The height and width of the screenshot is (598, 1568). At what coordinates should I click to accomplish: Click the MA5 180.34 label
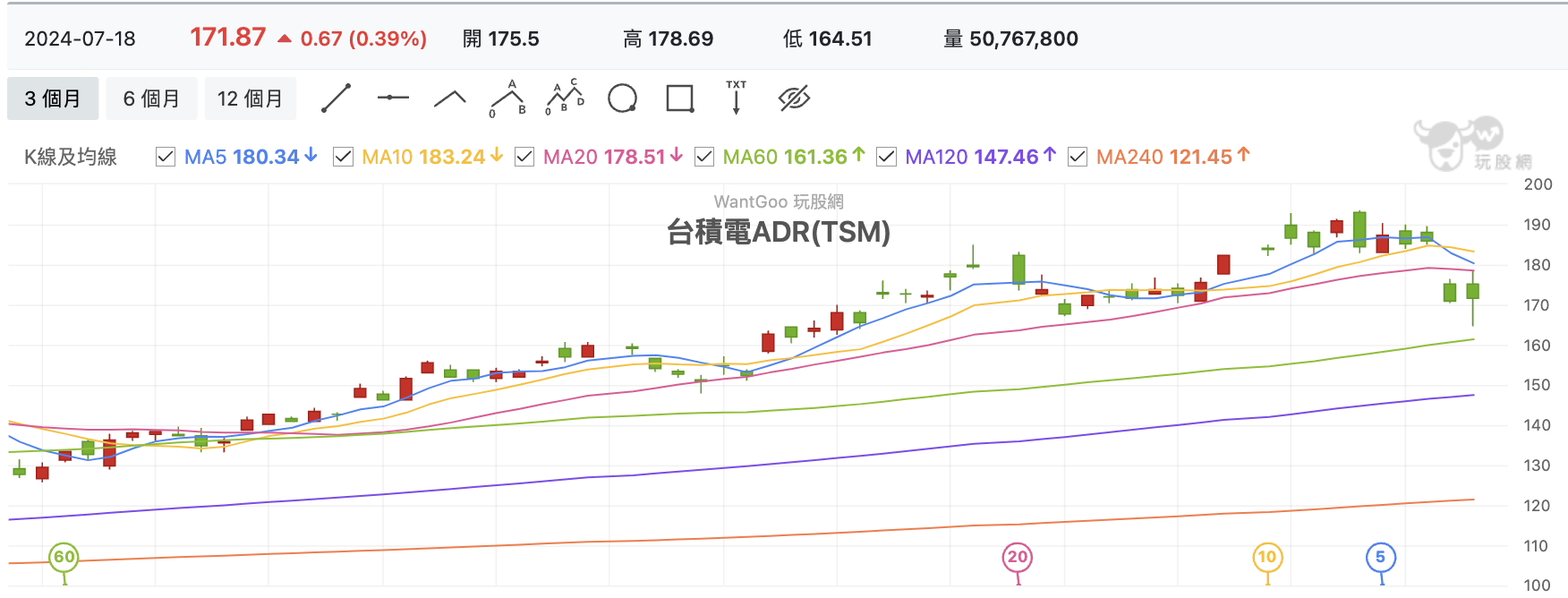(251, 157)
